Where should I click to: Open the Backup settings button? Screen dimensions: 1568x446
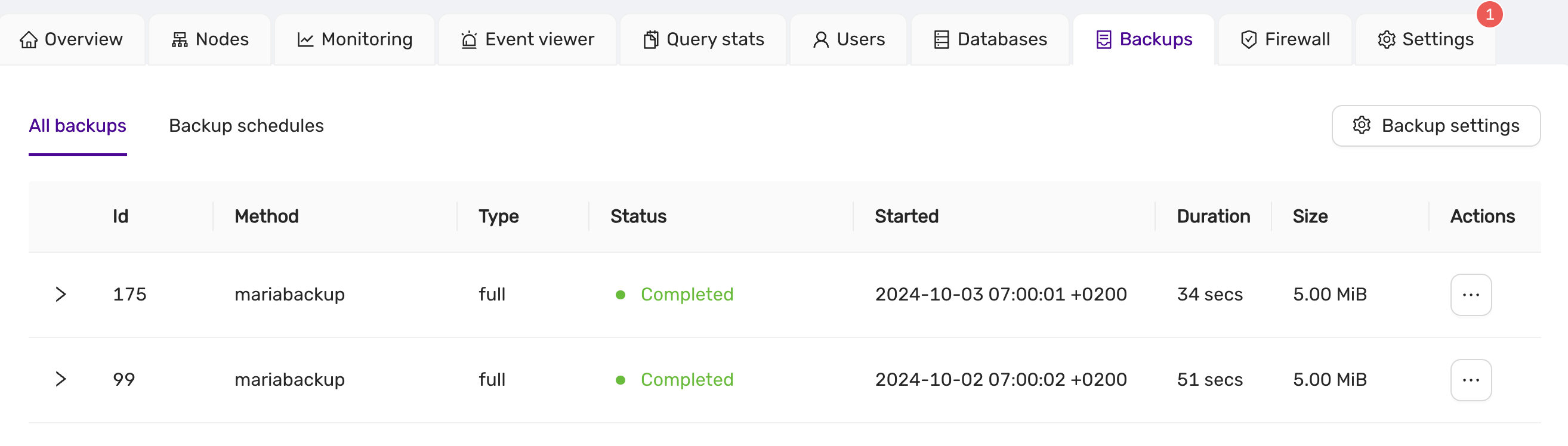[x=1436, y=126]
